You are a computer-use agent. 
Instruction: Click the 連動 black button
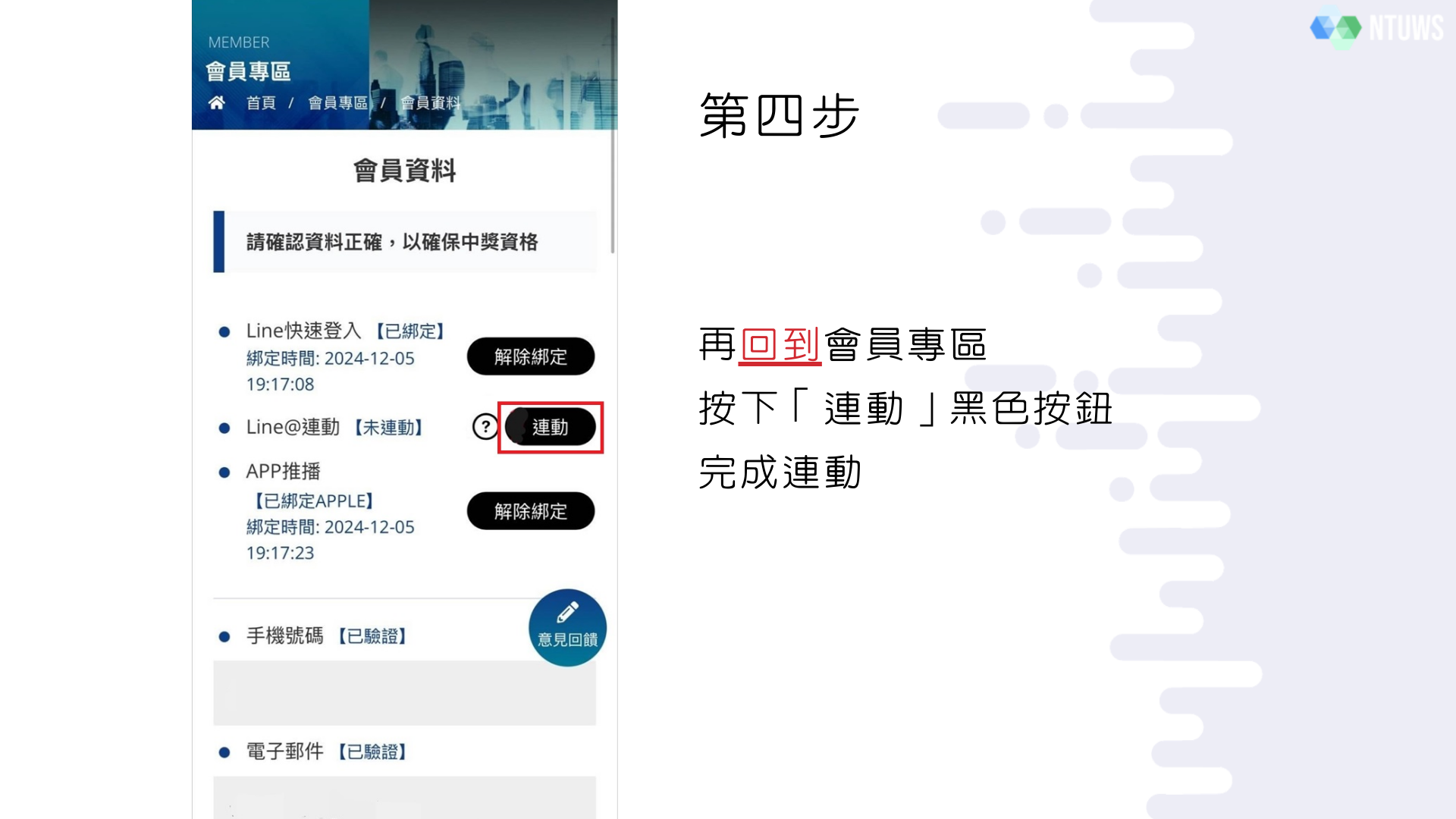[x=551, y=427]
